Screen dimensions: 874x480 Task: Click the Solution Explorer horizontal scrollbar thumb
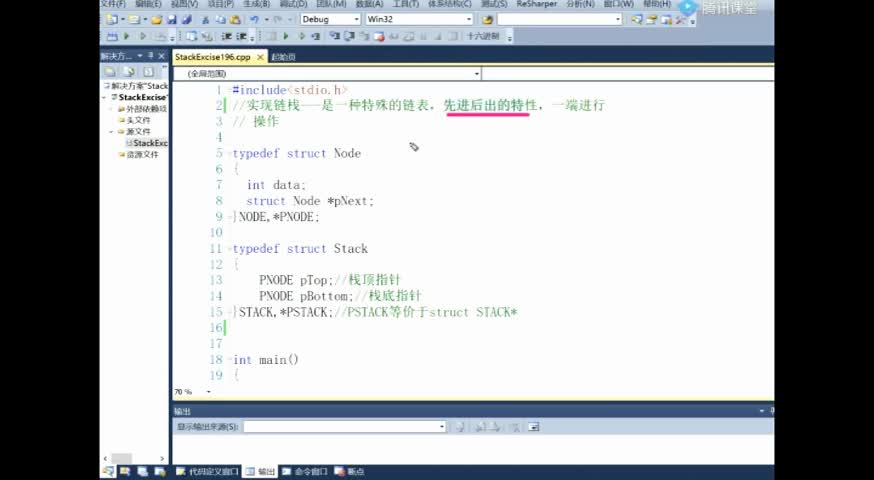click(122, 458)
